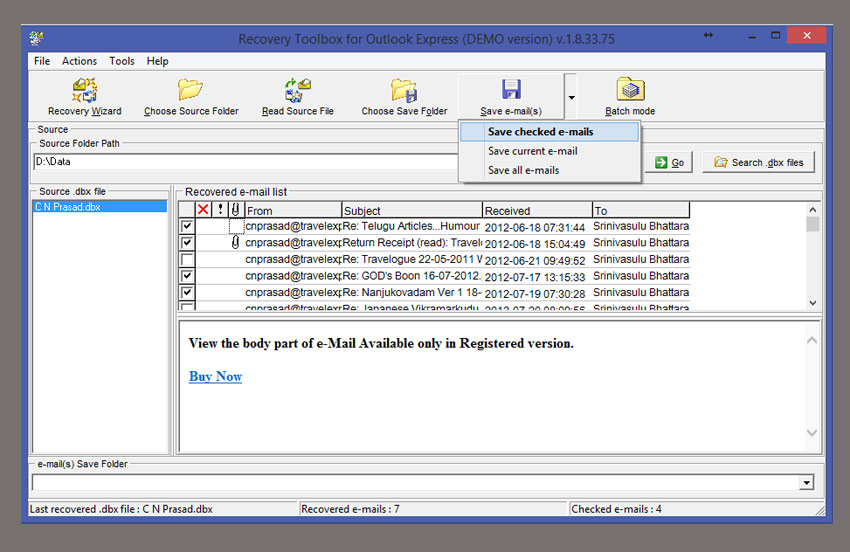
Task: Toggle checkbox for Return Receipt email
Action: (187, 242)
